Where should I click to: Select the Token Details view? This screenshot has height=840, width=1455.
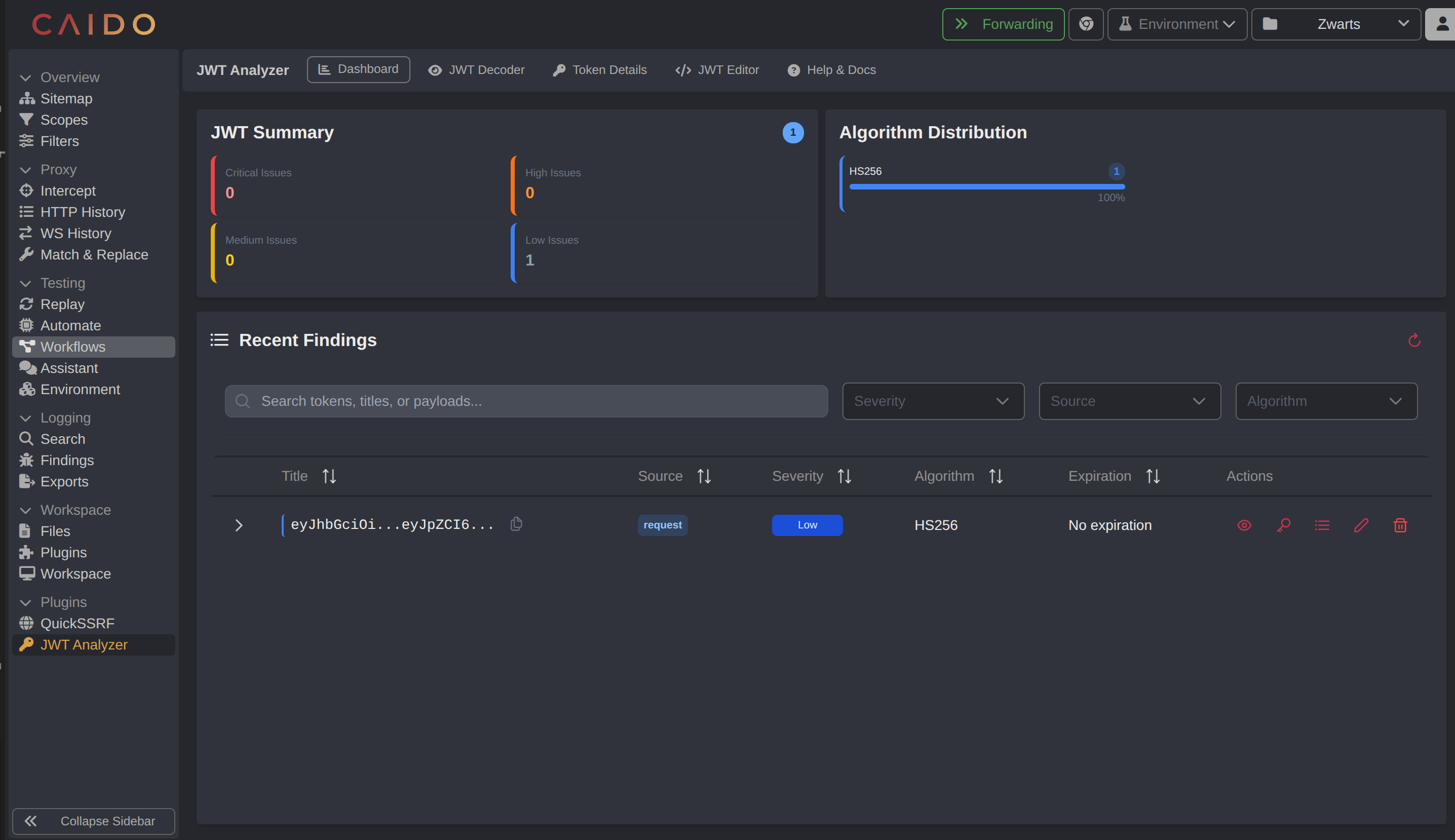tap(599, 69)
